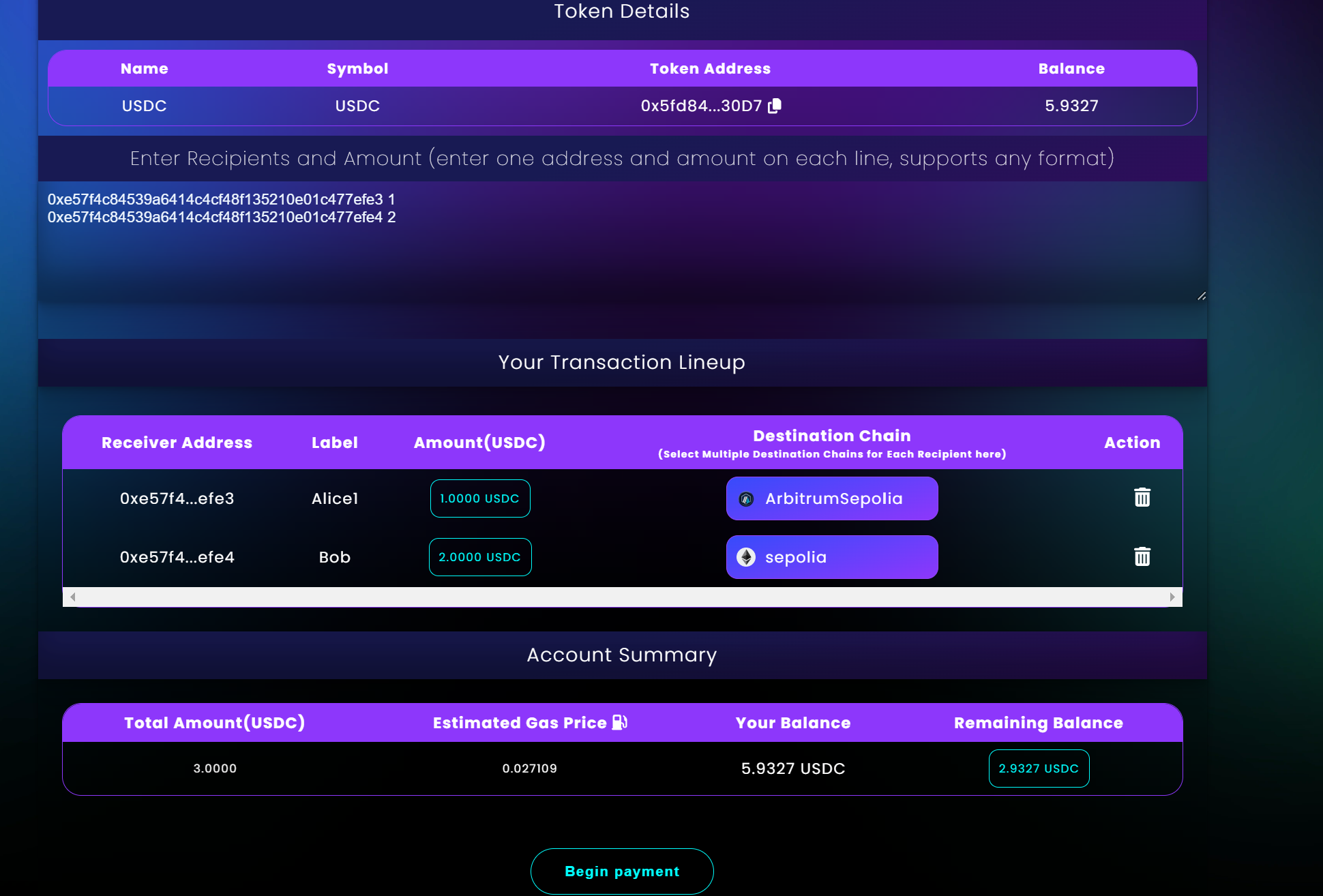Click the Alice1 label cell
This screenshot has width=1323, height=896.
(335, 498)
